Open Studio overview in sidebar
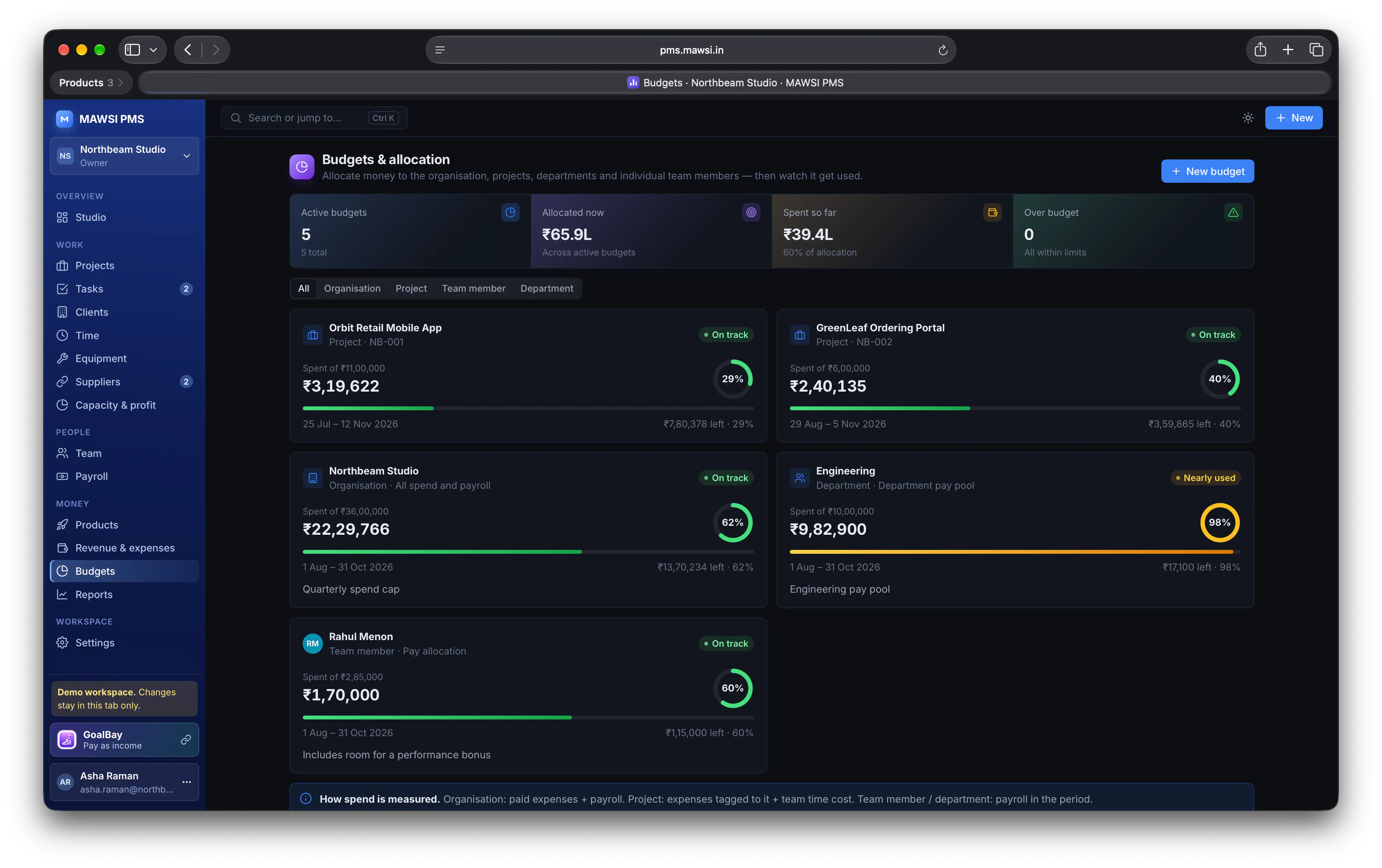Image resolution: width=1382 pixels, height=868 pixels. pos(125,217)
